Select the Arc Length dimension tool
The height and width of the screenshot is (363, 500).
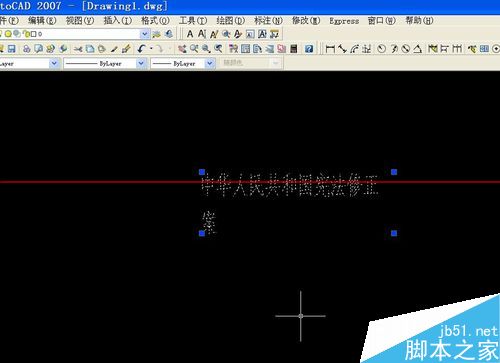click(x=355, y=49)
